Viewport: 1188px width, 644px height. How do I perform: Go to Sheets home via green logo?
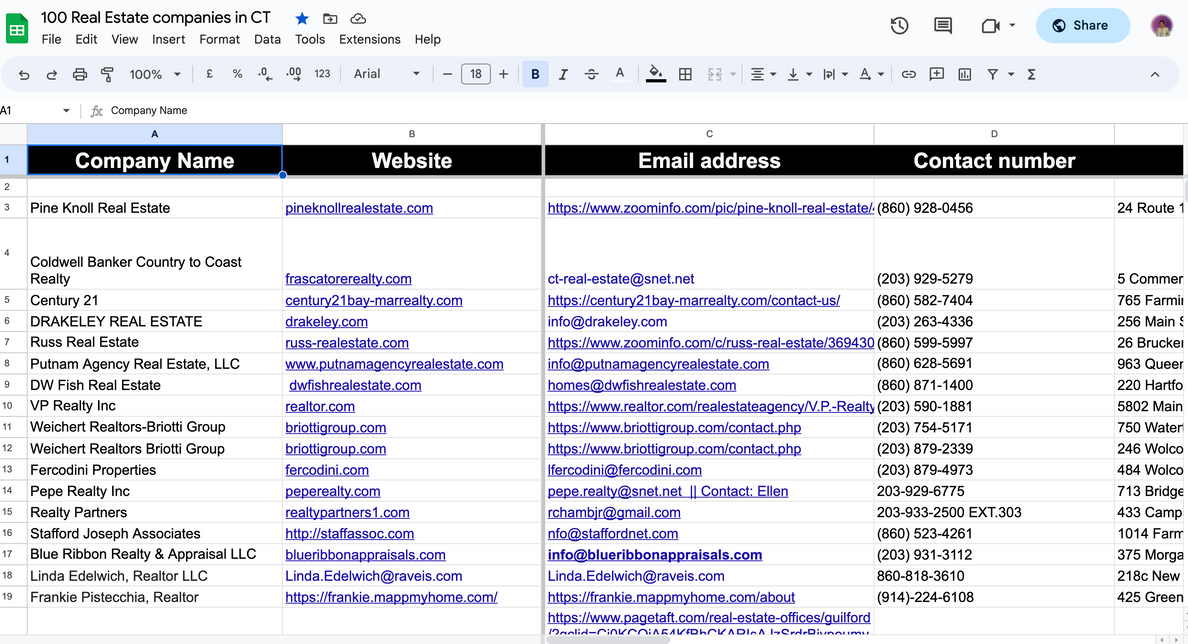click(17, 30)
